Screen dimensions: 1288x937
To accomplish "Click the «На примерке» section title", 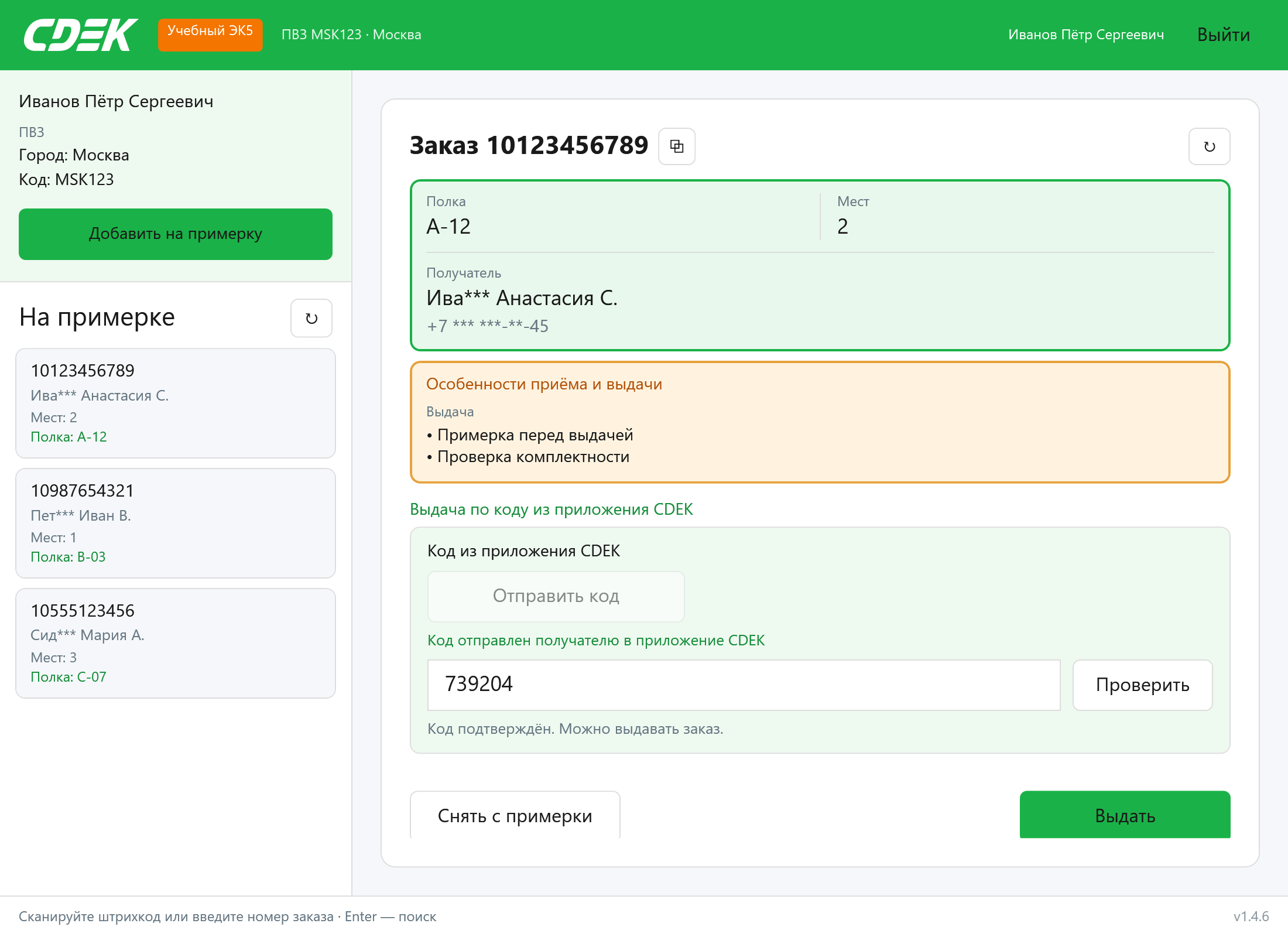I will 97,317.
